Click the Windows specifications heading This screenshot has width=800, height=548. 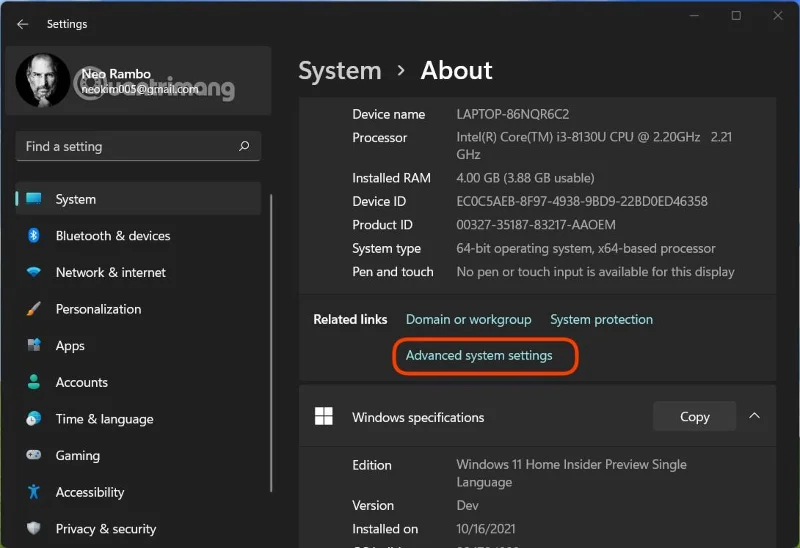(x=418, y=417)
